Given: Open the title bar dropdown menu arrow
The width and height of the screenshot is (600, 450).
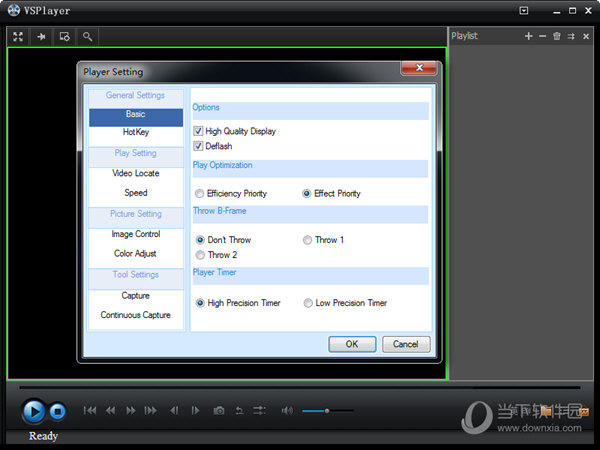Looking at the screenshot, I should point(524,11).
